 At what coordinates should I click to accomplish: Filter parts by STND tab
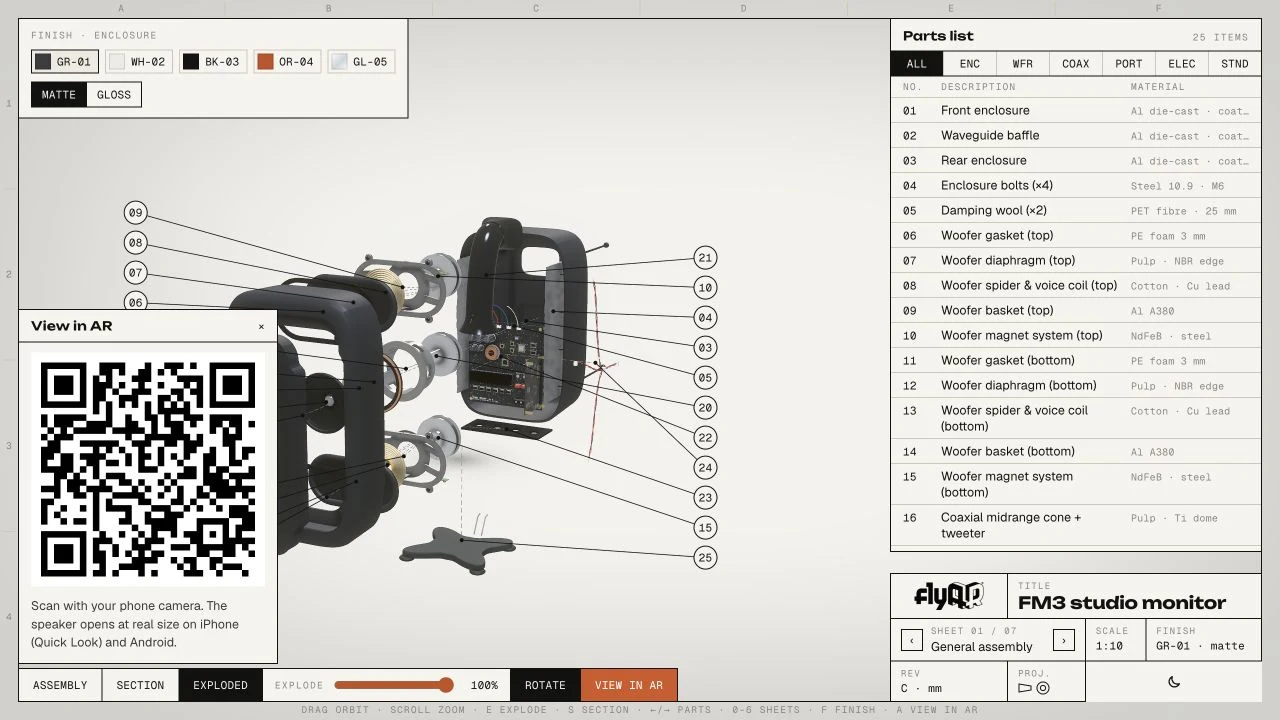[1235, 64]
